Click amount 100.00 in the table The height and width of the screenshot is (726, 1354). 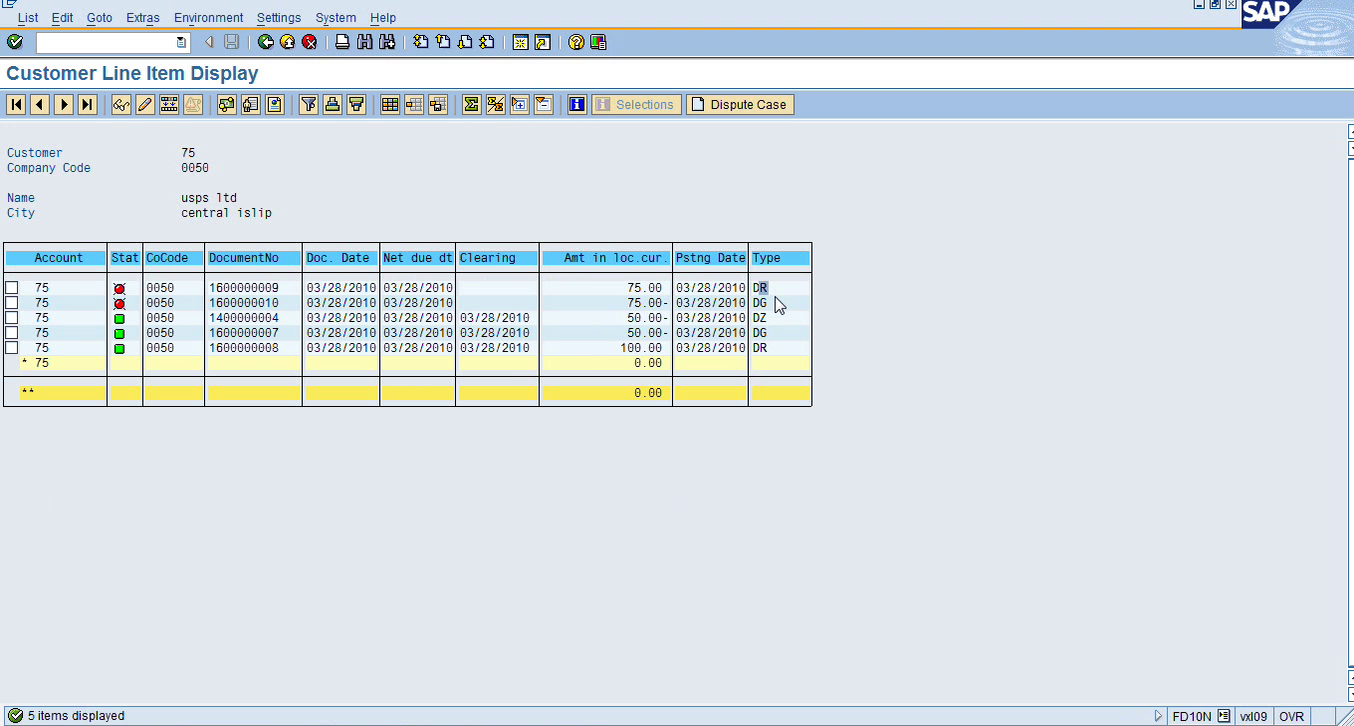641,348
